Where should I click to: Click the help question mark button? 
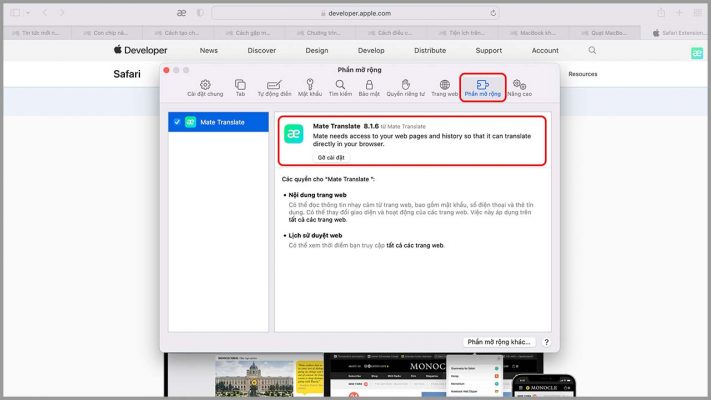(546, 342)
